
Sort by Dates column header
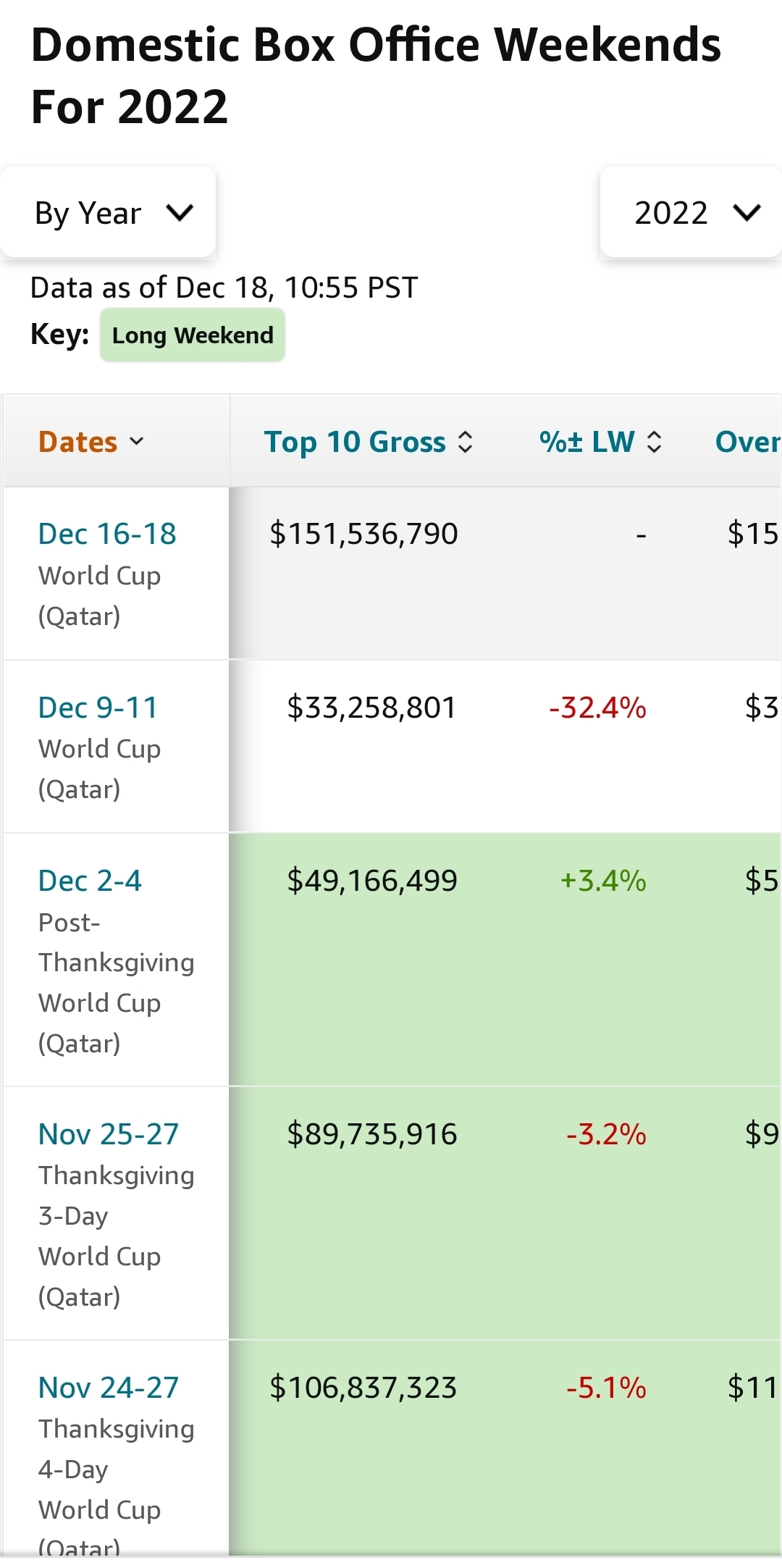coord(78,442)
